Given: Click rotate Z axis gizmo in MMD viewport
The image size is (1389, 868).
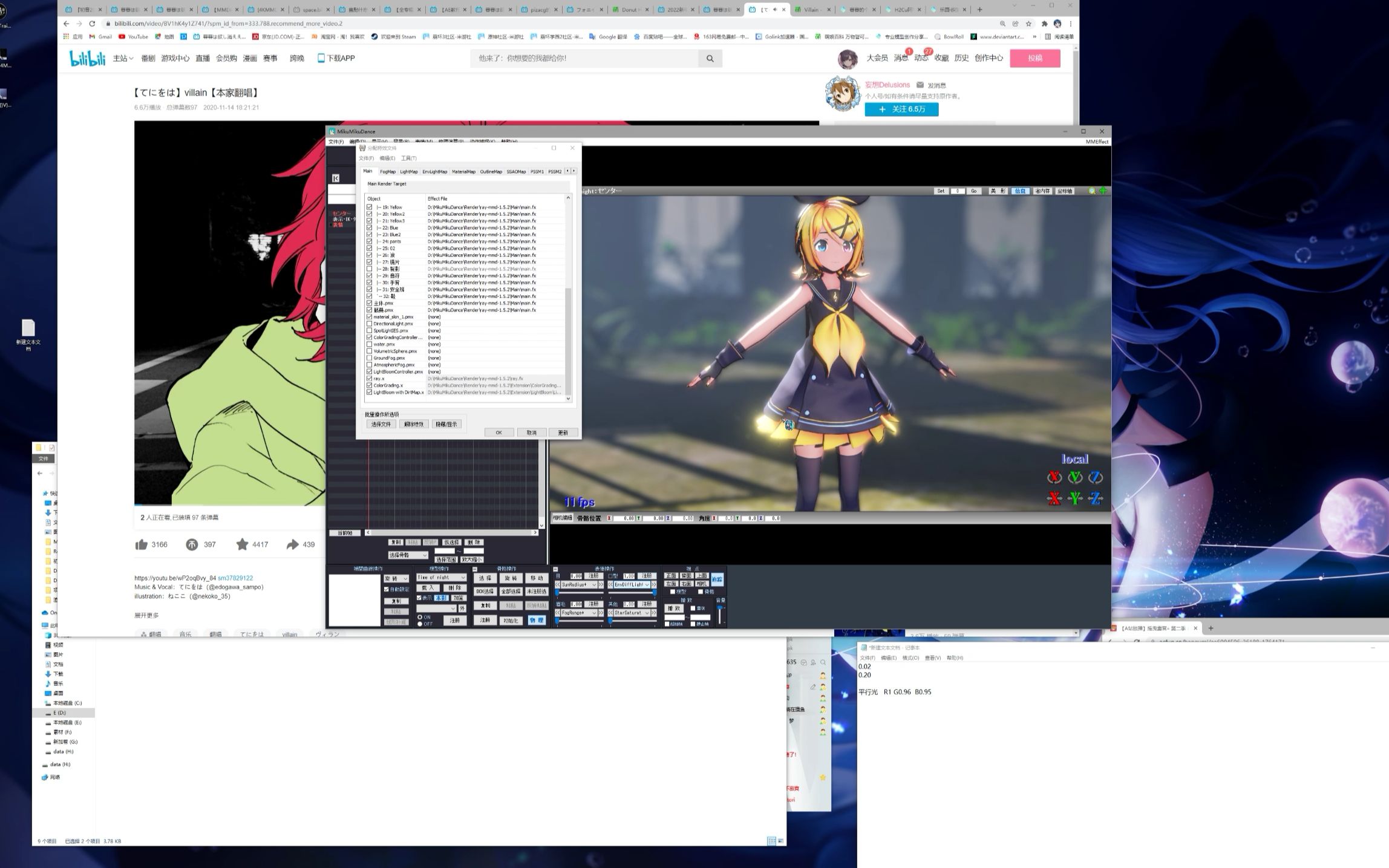Looking at the screenshot, I should [1096, 478].
